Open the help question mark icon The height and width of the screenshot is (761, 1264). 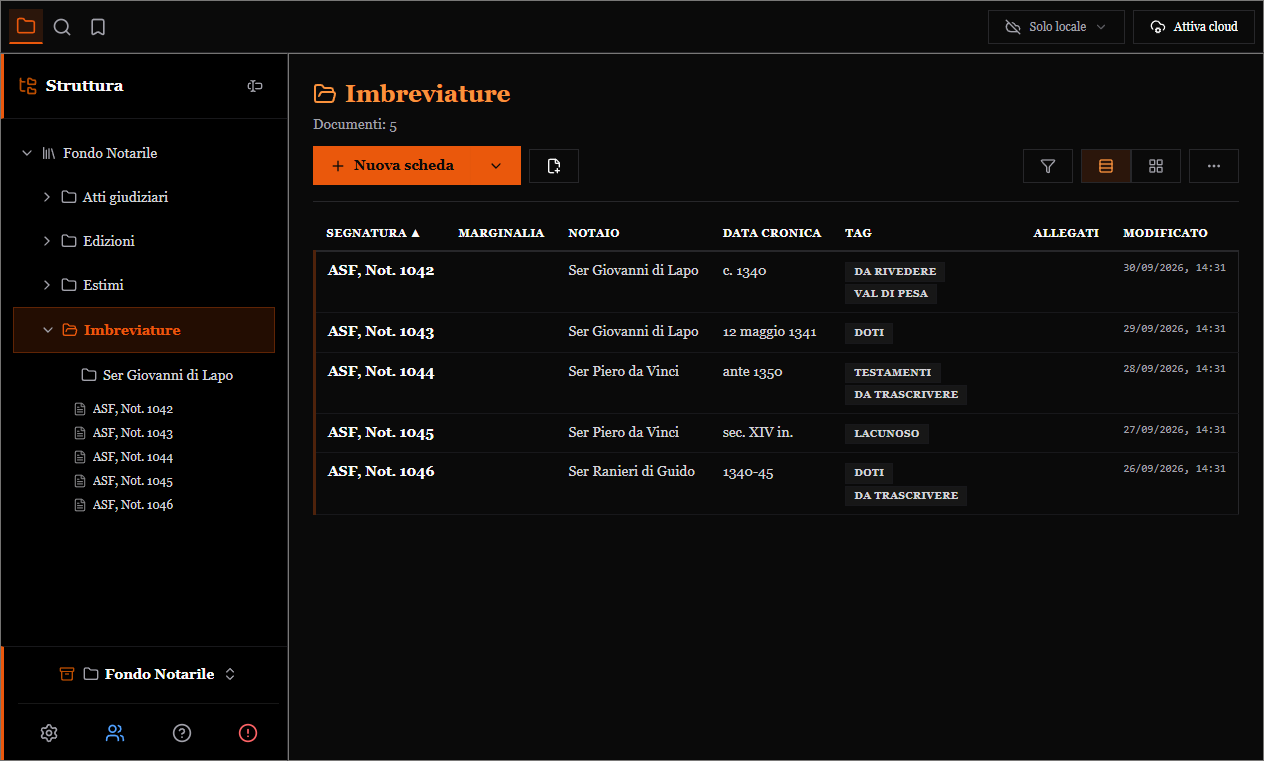(x=182, y=733)
